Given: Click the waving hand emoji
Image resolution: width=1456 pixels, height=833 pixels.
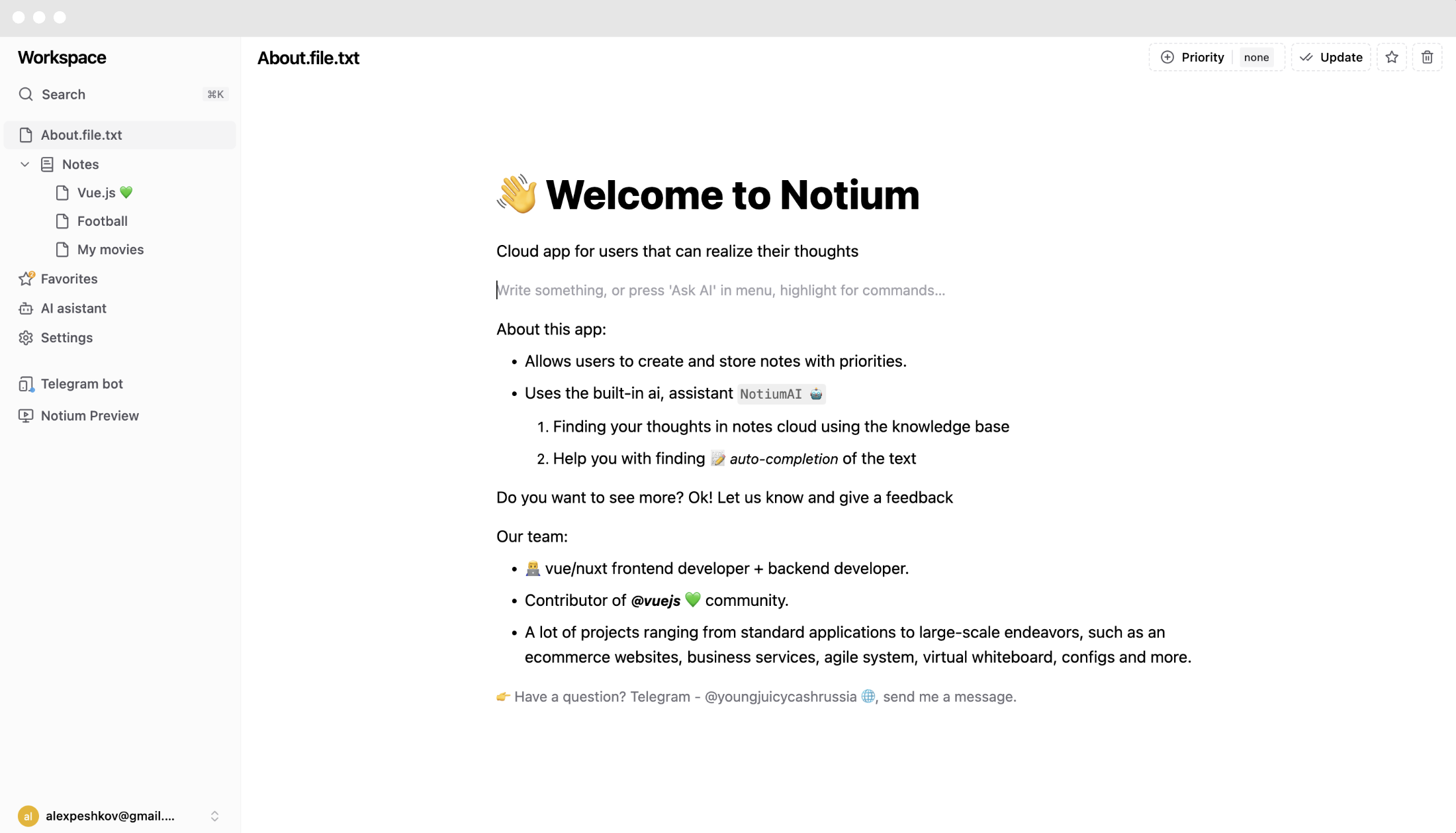Looking at the screenshot, I should (x=517, y=194).
